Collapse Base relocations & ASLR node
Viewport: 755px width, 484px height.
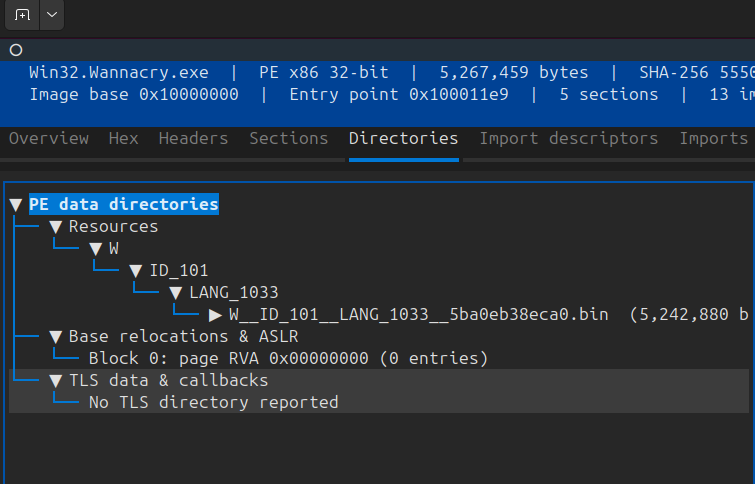pyautogui.click(x=56, y=337)
